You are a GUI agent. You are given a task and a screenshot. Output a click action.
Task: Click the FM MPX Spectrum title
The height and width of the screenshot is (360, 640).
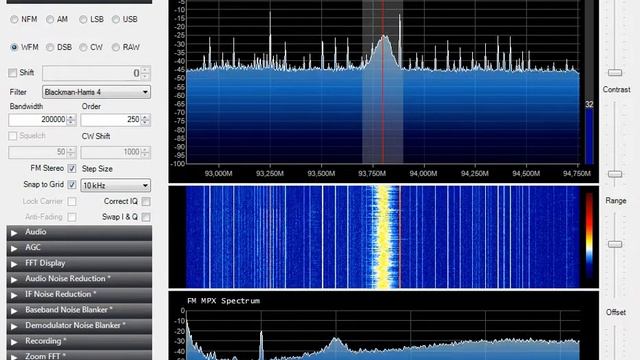pos(223,301)
